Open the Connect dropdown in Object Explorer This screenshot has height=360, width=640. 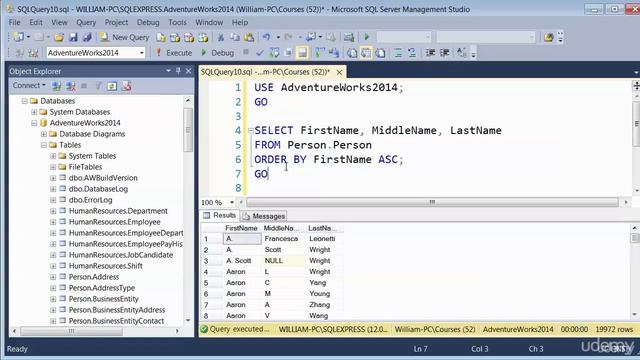coord(29,85)
